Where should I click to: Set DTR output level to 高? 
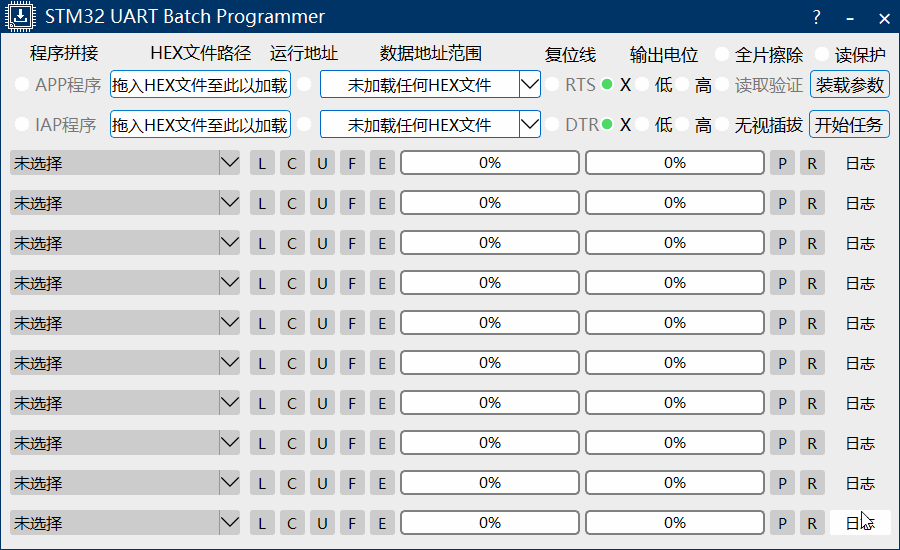pyautogui.click(x=682, y=124)
